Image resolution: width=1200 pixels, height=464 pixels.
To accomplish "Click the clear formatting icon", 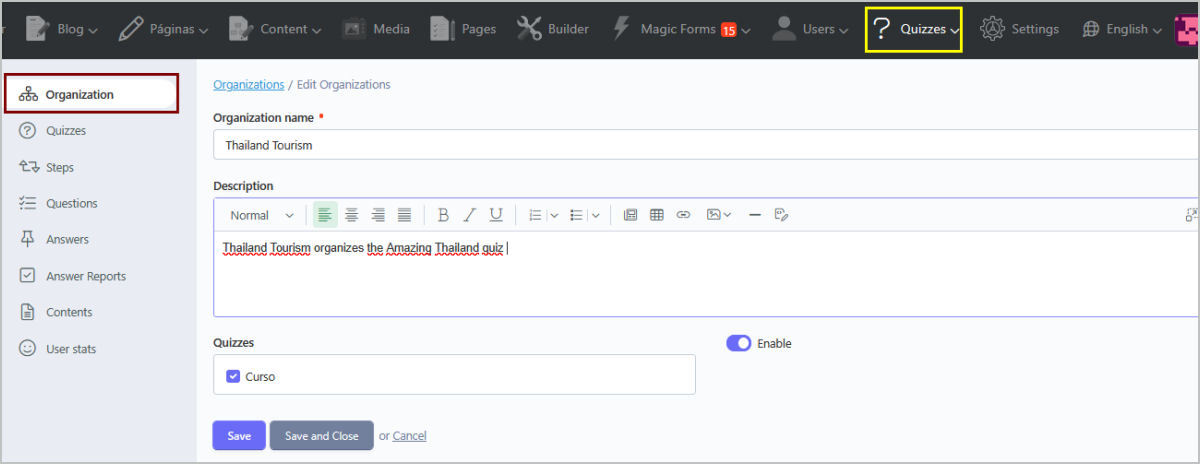I will pos(782,215).
